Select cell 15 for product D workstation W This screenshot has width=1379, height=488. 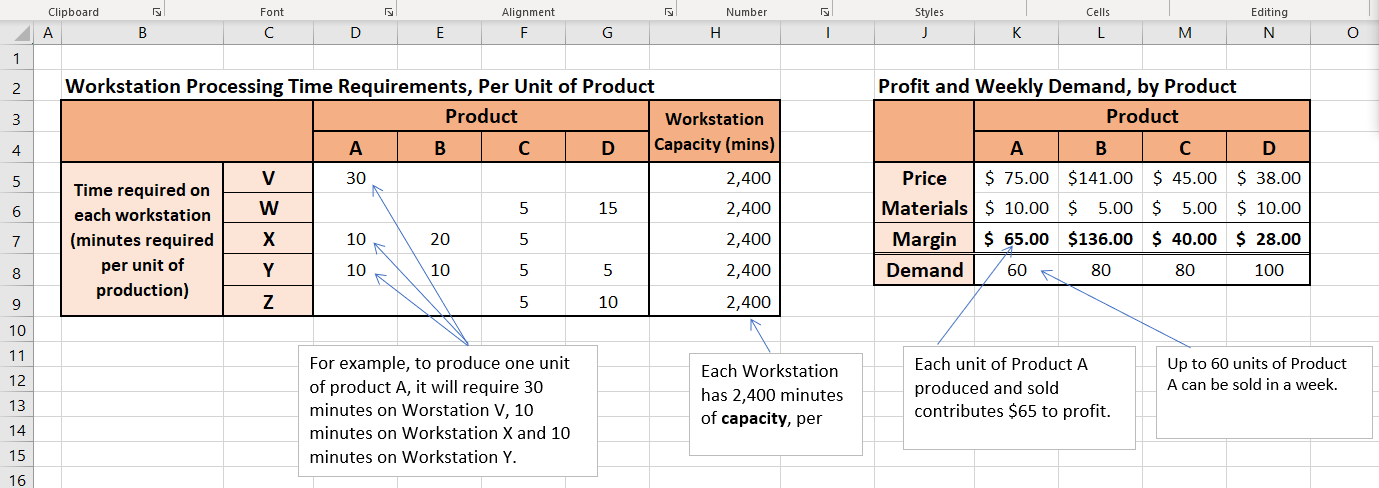(x=607, y=209)
